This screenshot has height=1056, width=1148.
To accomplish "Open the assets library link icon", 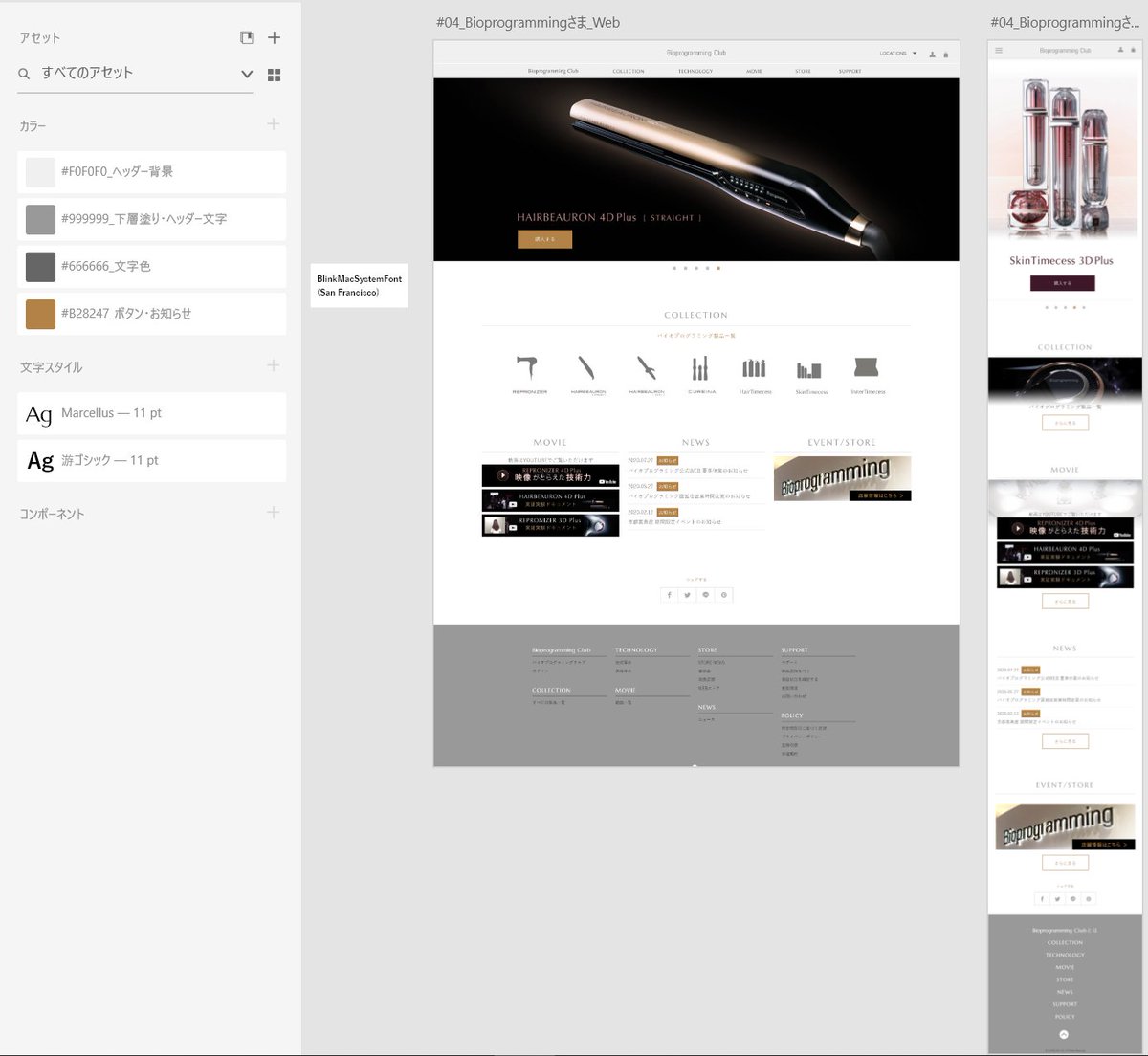I will (247, 37).
